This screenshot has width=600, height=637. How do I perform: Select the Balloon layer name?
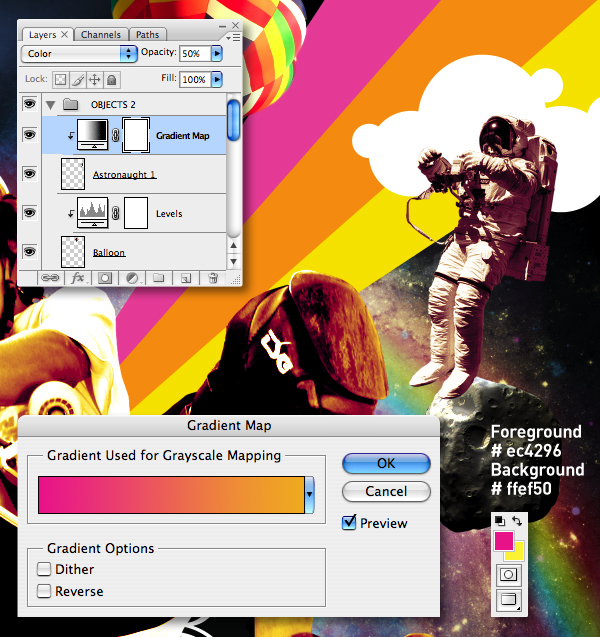(x=109, y=252)
